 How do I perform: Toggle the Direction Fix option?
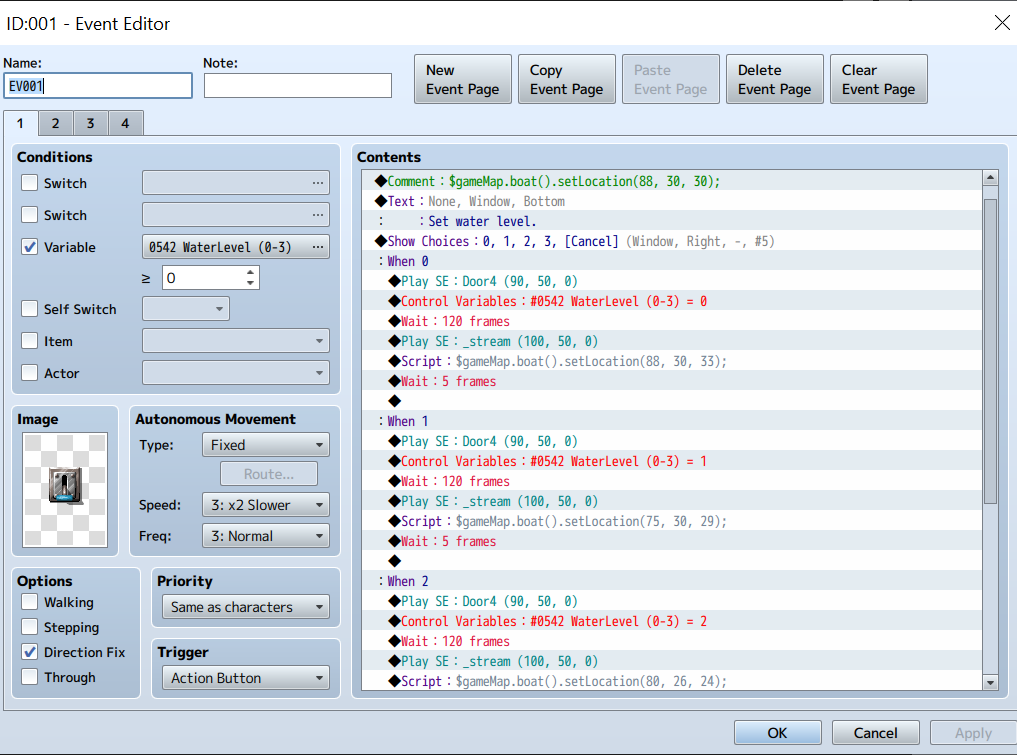30,652
